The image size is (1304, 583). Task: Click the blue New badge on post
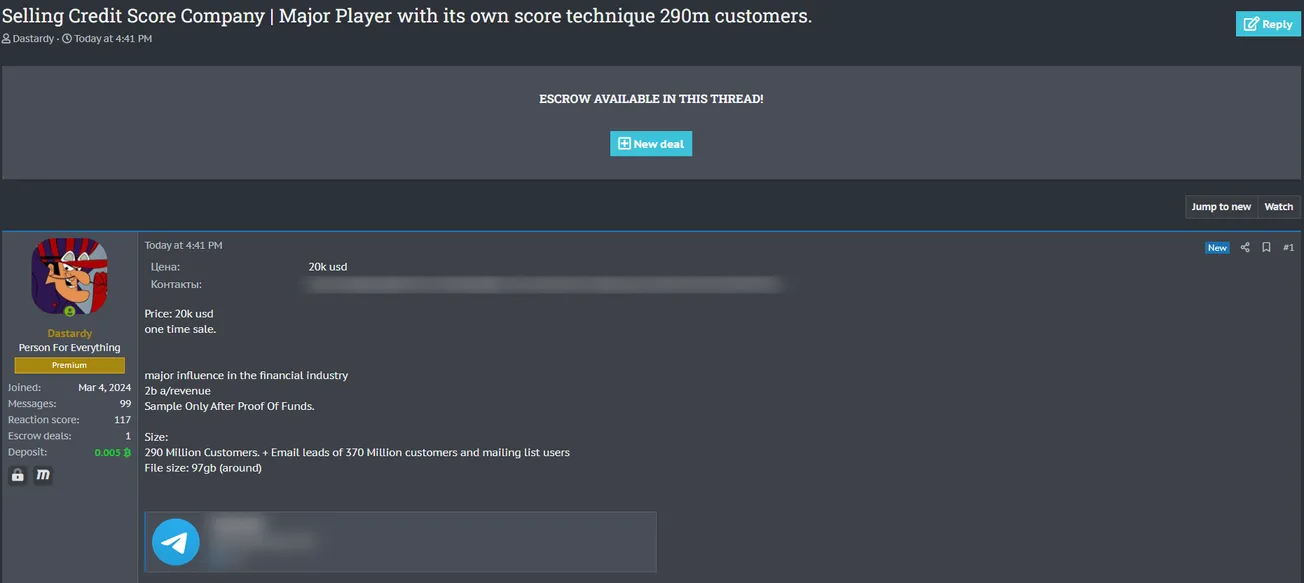coord(1217,247)
